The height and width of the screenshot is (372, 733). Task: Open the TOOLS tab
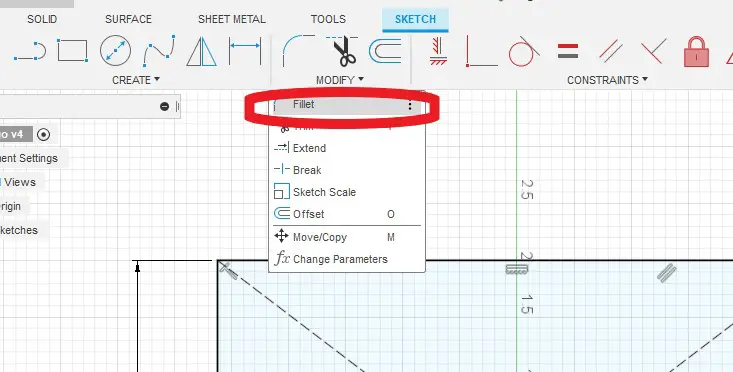pos(328,19)
